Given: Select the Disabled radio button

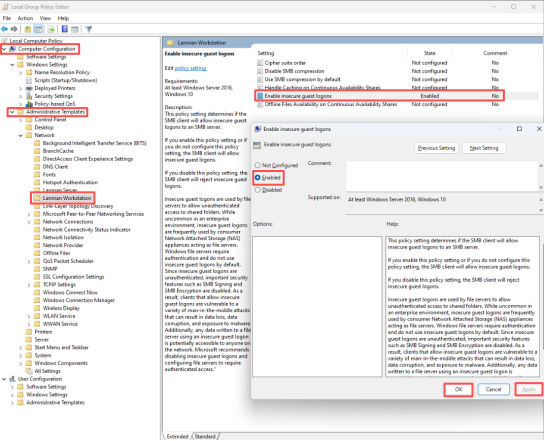Looking at the screenshot, I should coord(258,190).
